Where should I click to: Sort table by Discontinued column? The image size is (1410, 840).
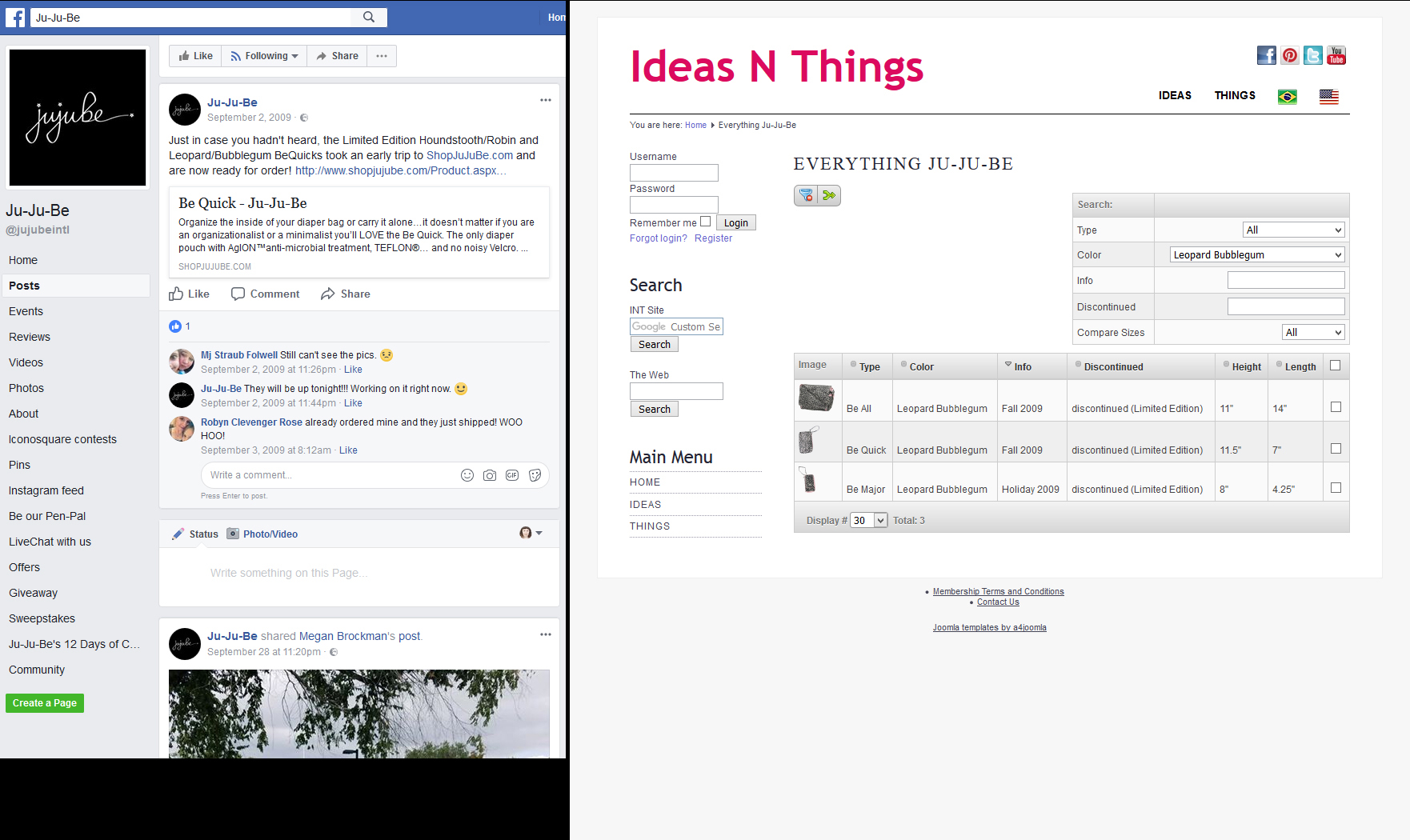1114,367
